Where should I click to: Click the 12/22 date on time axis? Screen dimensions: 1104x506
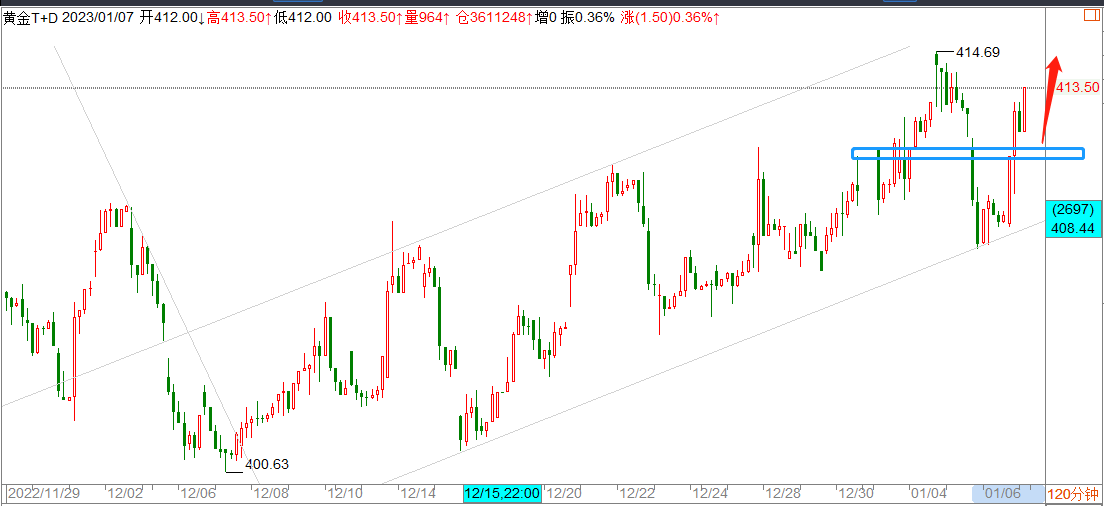tap(636, 493)
